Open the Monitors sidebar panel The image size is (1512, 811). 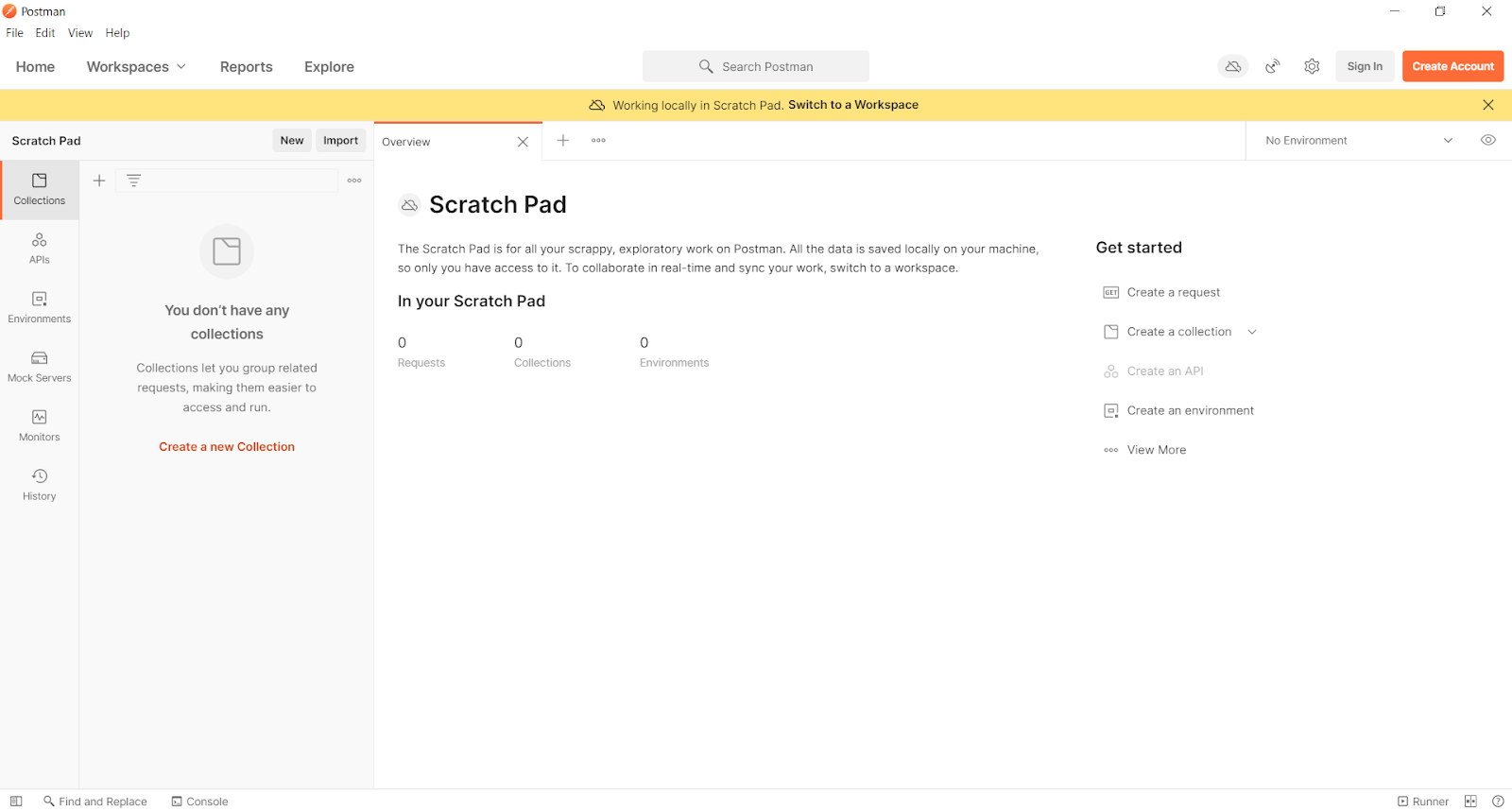(40, 425)
